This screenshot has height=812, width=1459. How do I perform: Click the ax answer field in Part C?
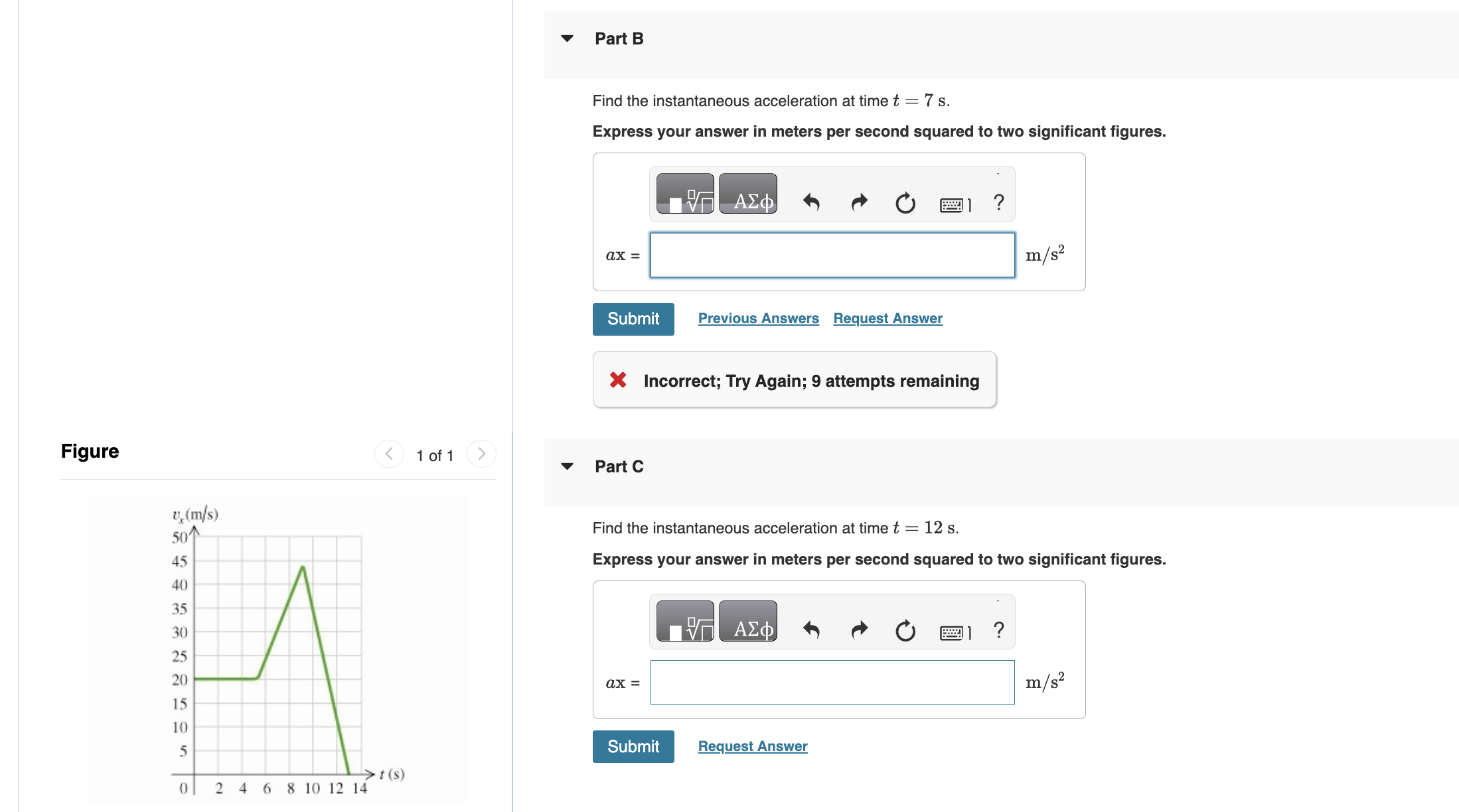(x=832, y=681)
